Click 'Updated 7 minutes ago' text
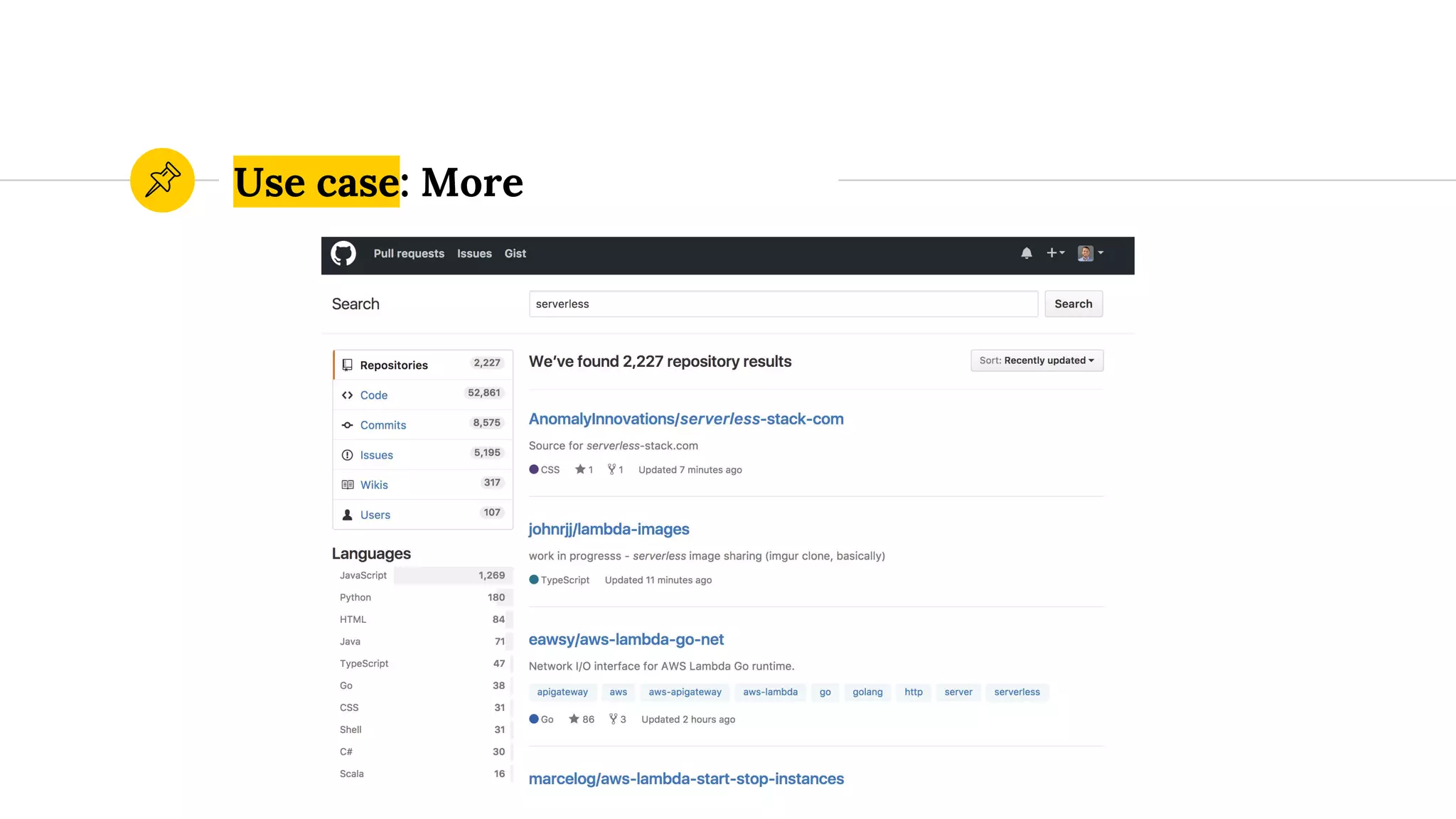Viewport: 1456px width, 819px height. 690,470
